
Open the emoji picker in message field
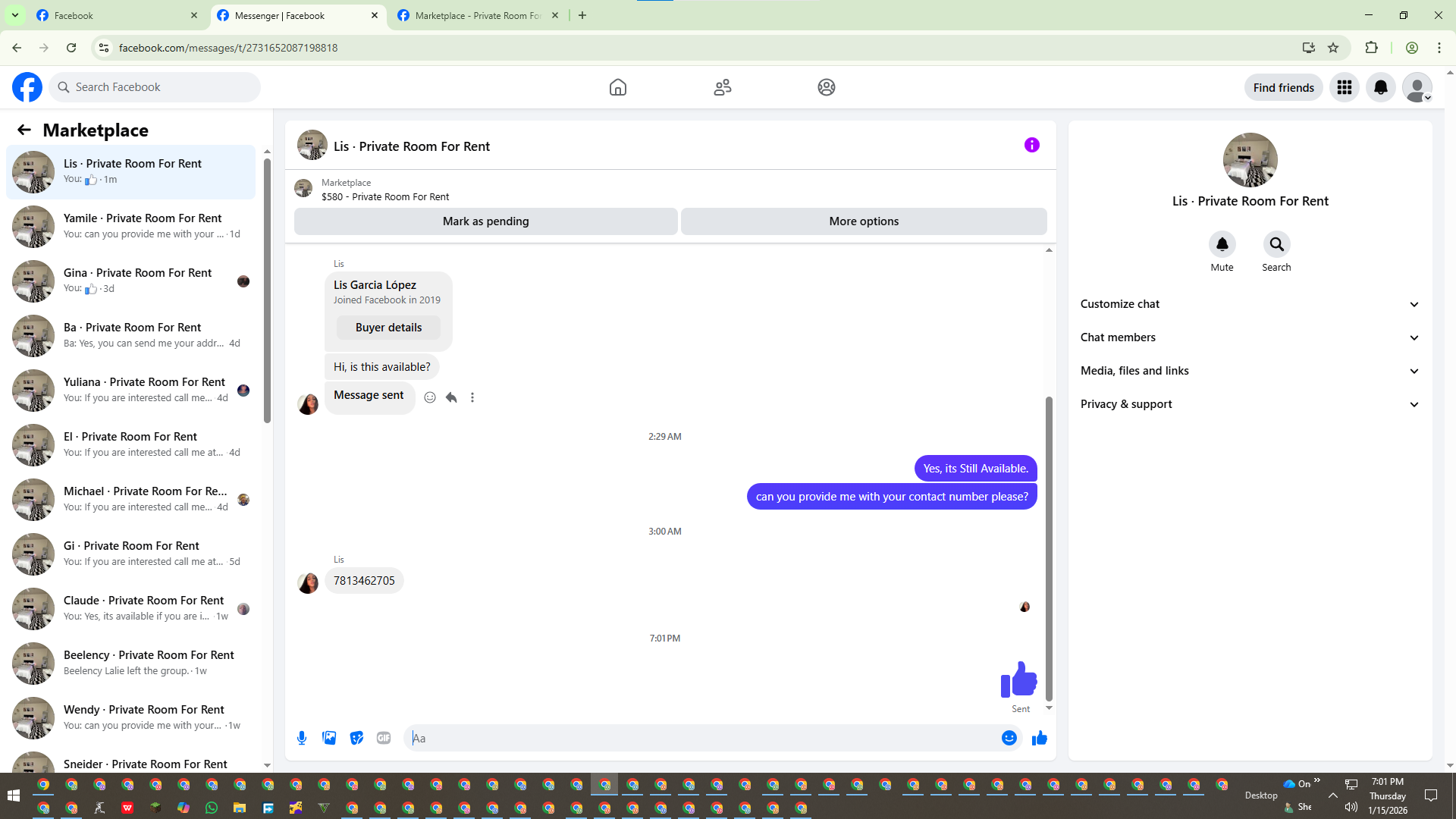(x=1009, y=738)
